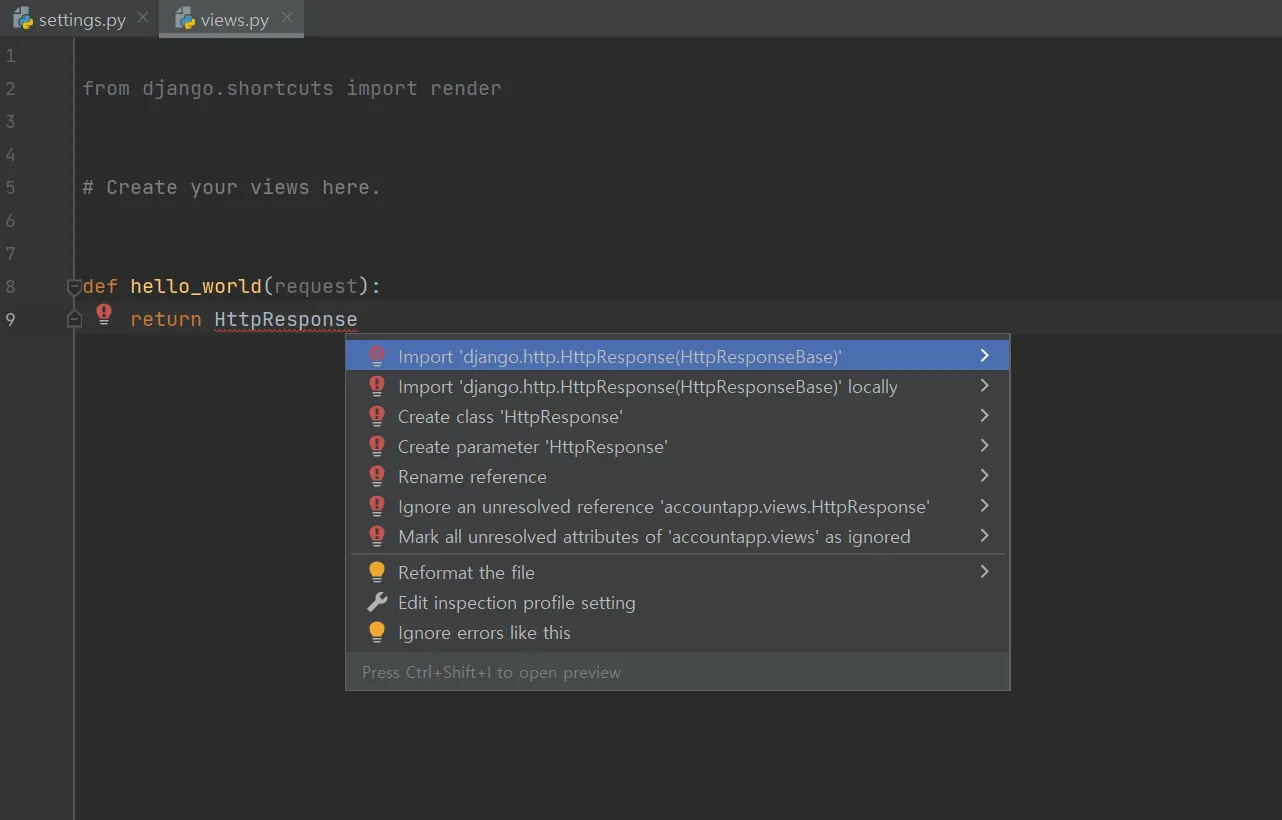Close the views.py tab
The height and width of the screenshot is (820, 1282).
[x=288, y=18]
